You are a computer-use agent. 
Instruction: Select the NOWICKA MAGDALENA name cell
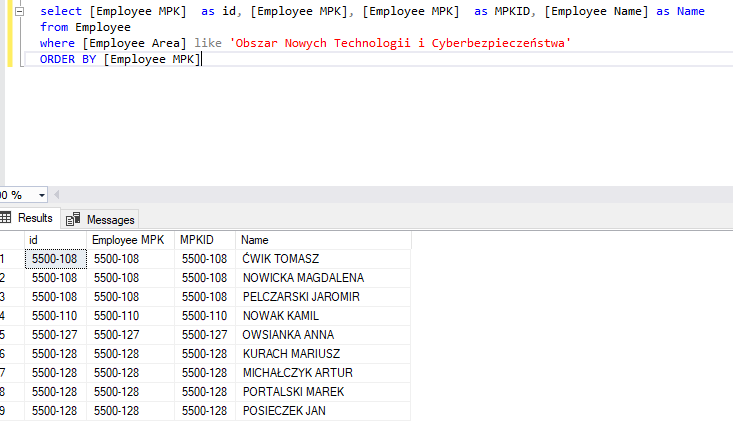point(323,278)
